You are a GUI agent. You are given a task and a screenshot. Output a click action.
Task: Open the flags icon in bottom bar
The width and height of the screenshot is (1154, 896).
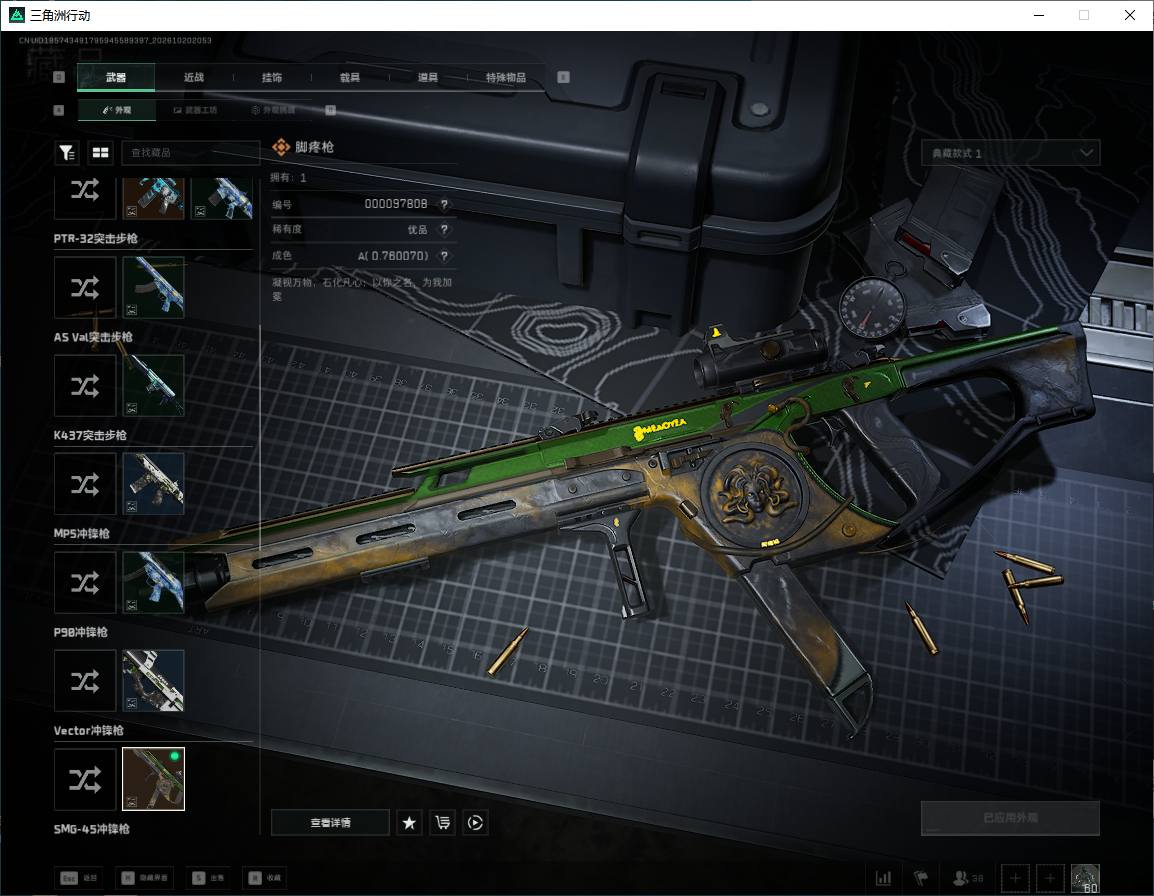[x=921, y=878]
